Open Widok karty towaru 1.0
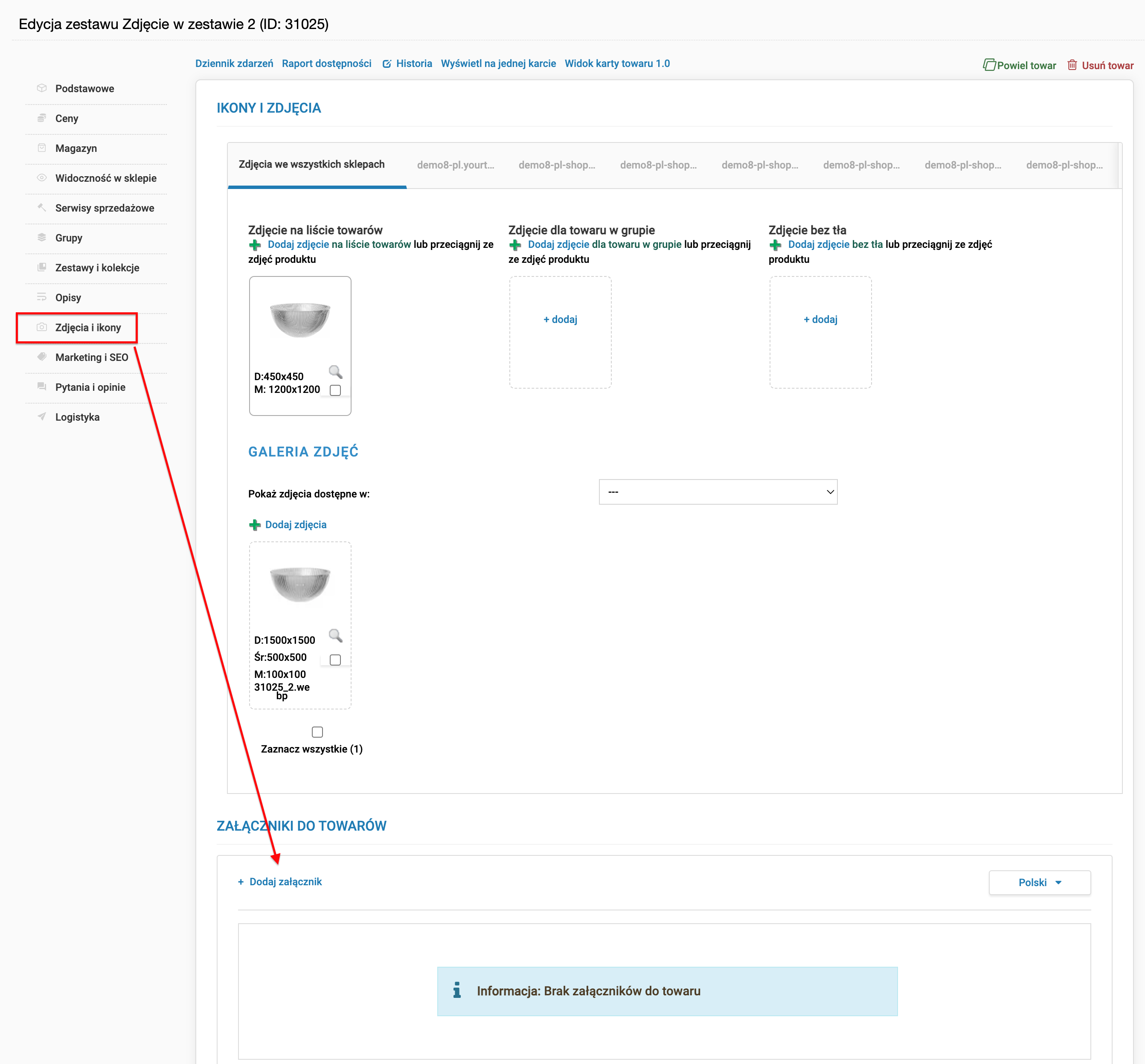Image resolution: width=1145 pixels, height=1064 pixels. click(617, 64)
